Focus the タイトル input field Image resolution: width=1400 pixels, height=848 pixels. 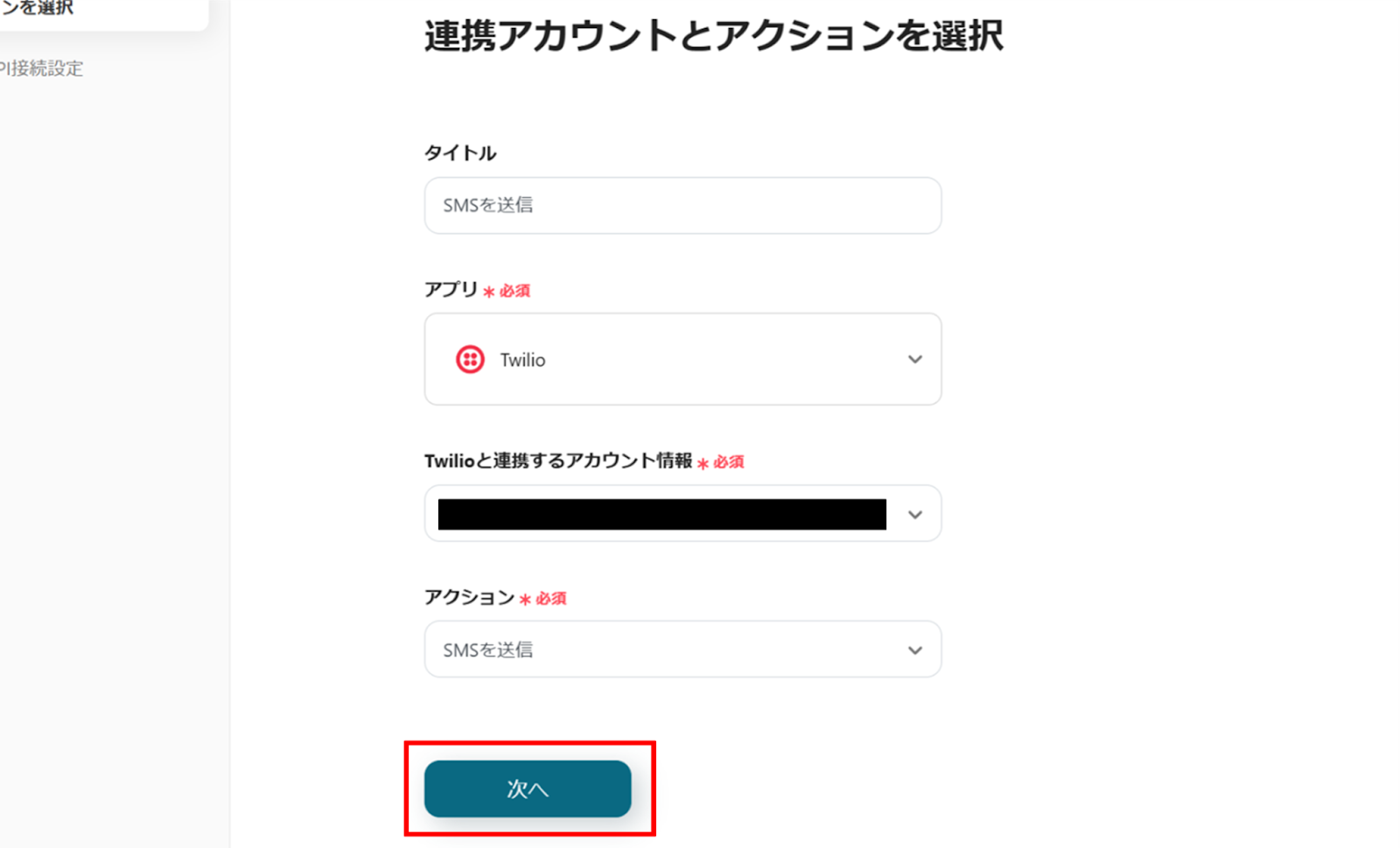point(682,206)
